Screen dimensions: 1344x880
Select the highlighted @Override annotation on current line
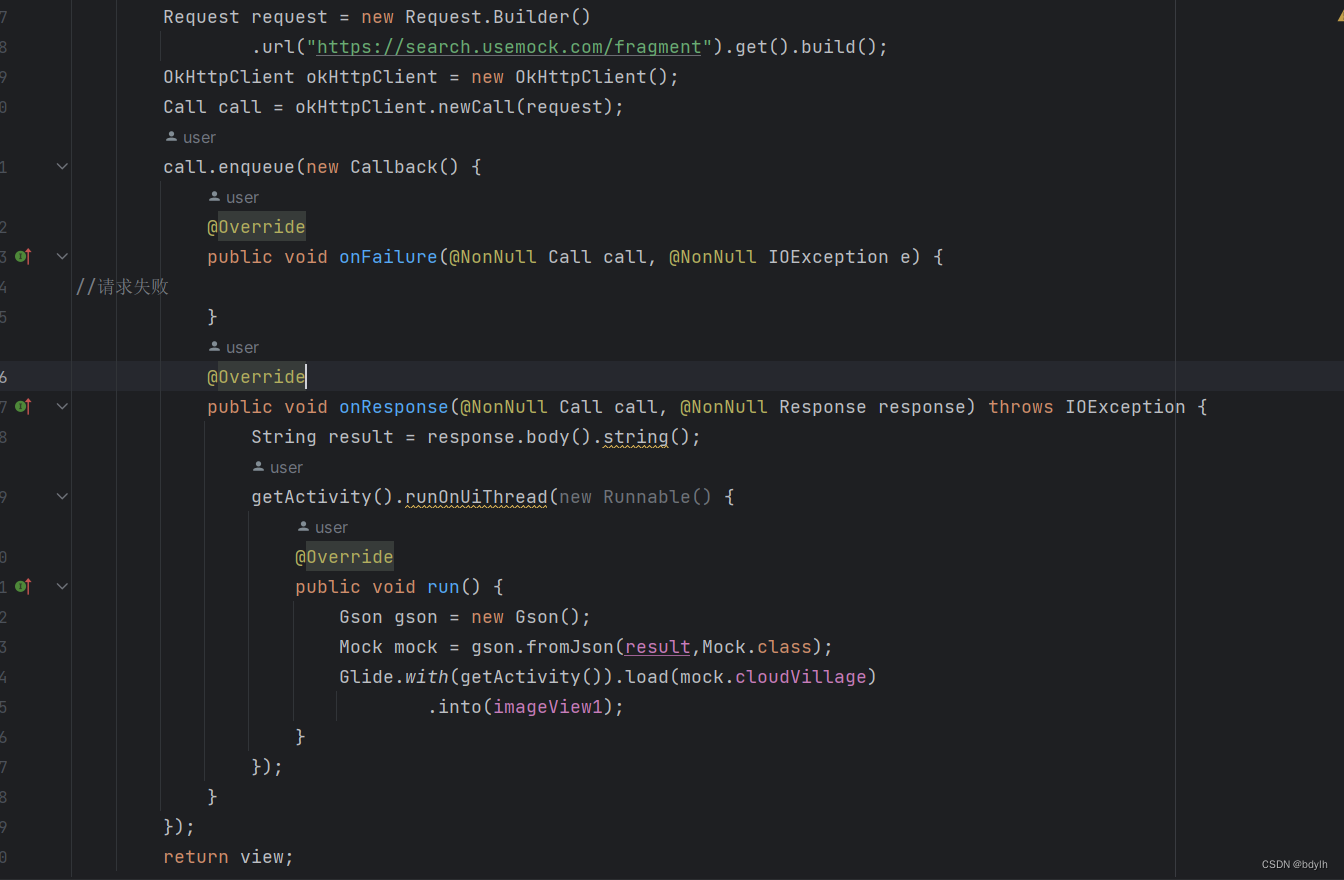tap(256, 376)
